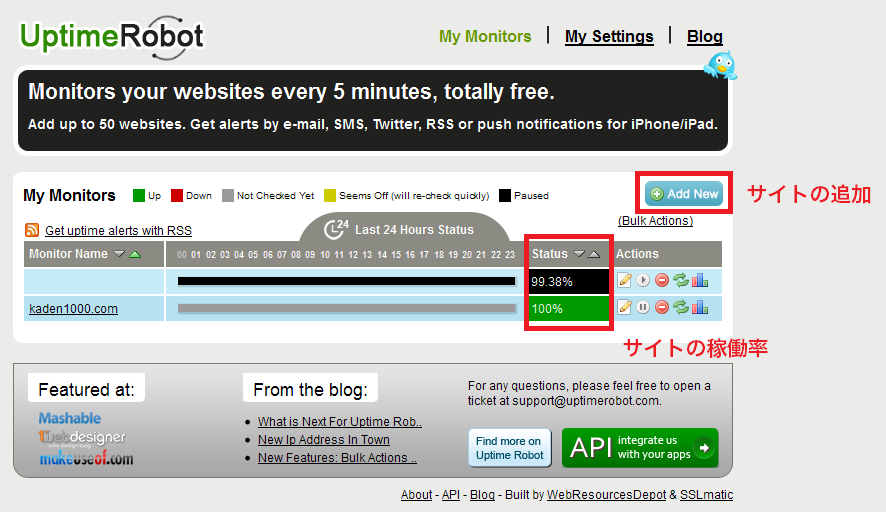
Task: Sort Monitor Name ascending green arrow
Action: point(135,254)
